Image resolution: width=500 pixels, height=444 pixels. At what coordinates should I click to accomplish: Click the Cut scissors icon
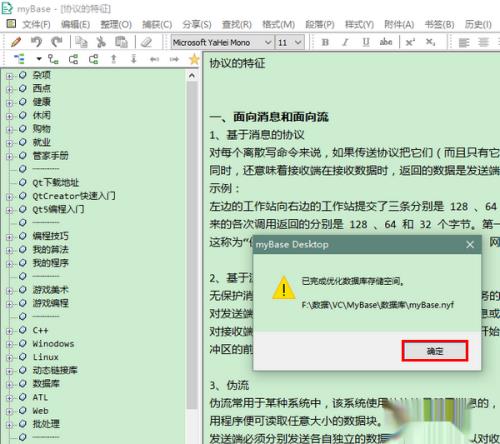(x=101, y=42)
